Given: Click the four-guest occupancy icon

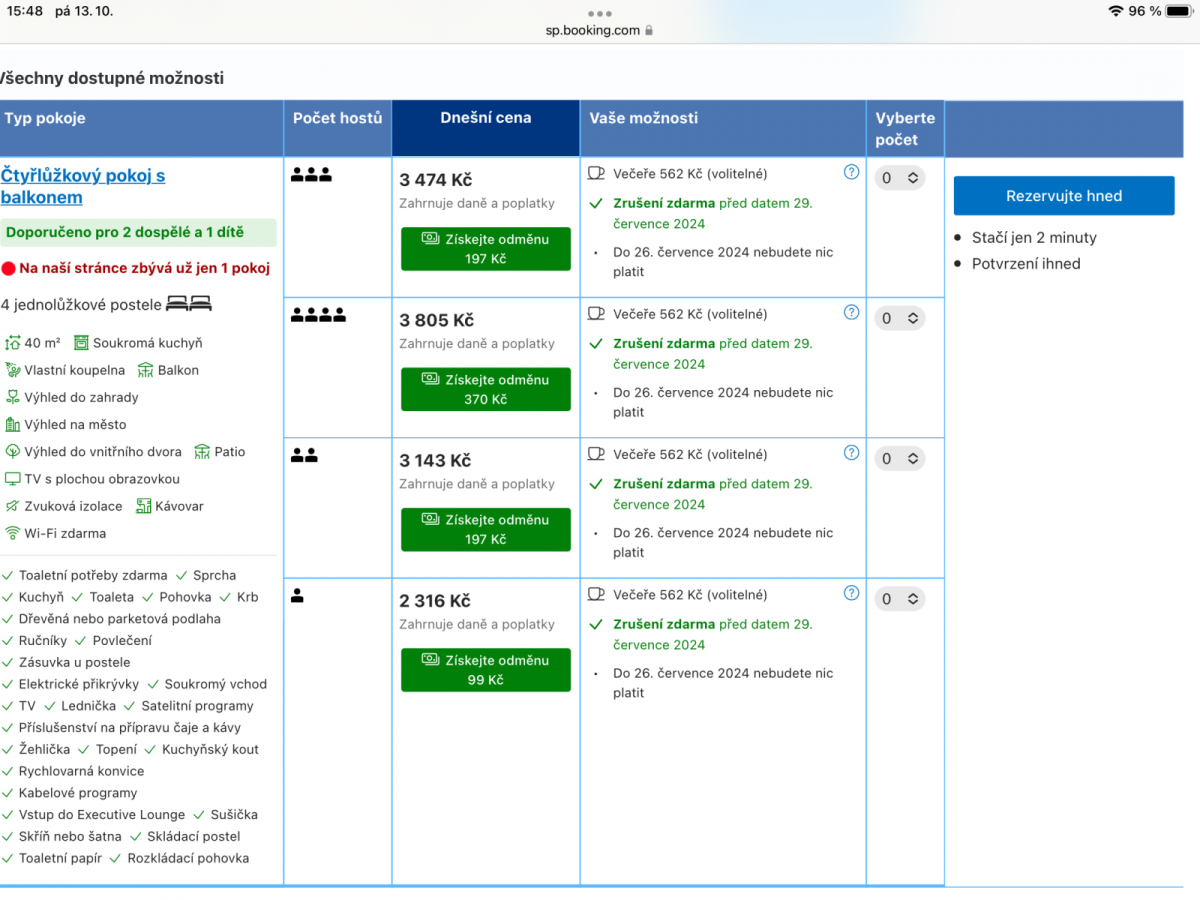Looking at the screenshot, I should [318, 315].
